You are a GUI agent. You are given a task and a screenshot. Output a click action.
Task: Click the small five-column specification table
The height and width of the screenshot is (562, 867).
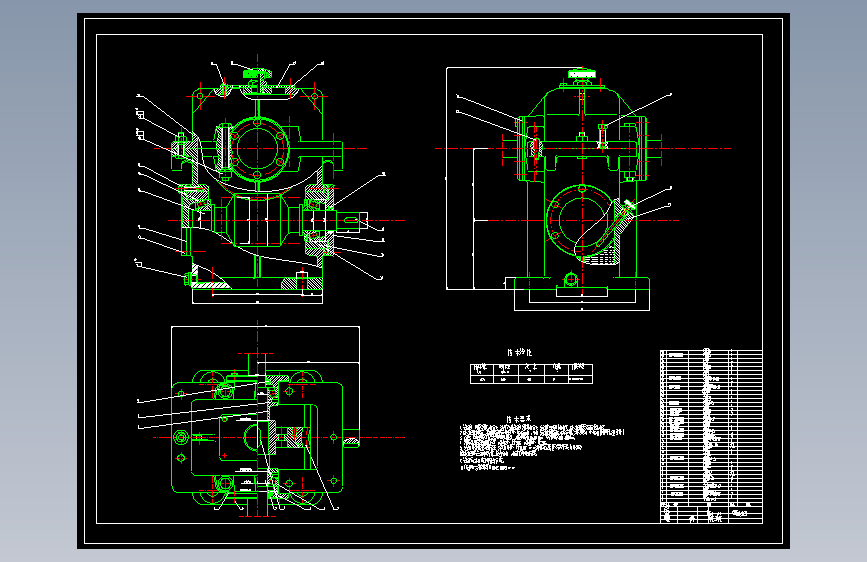click(x=531, y=373)
